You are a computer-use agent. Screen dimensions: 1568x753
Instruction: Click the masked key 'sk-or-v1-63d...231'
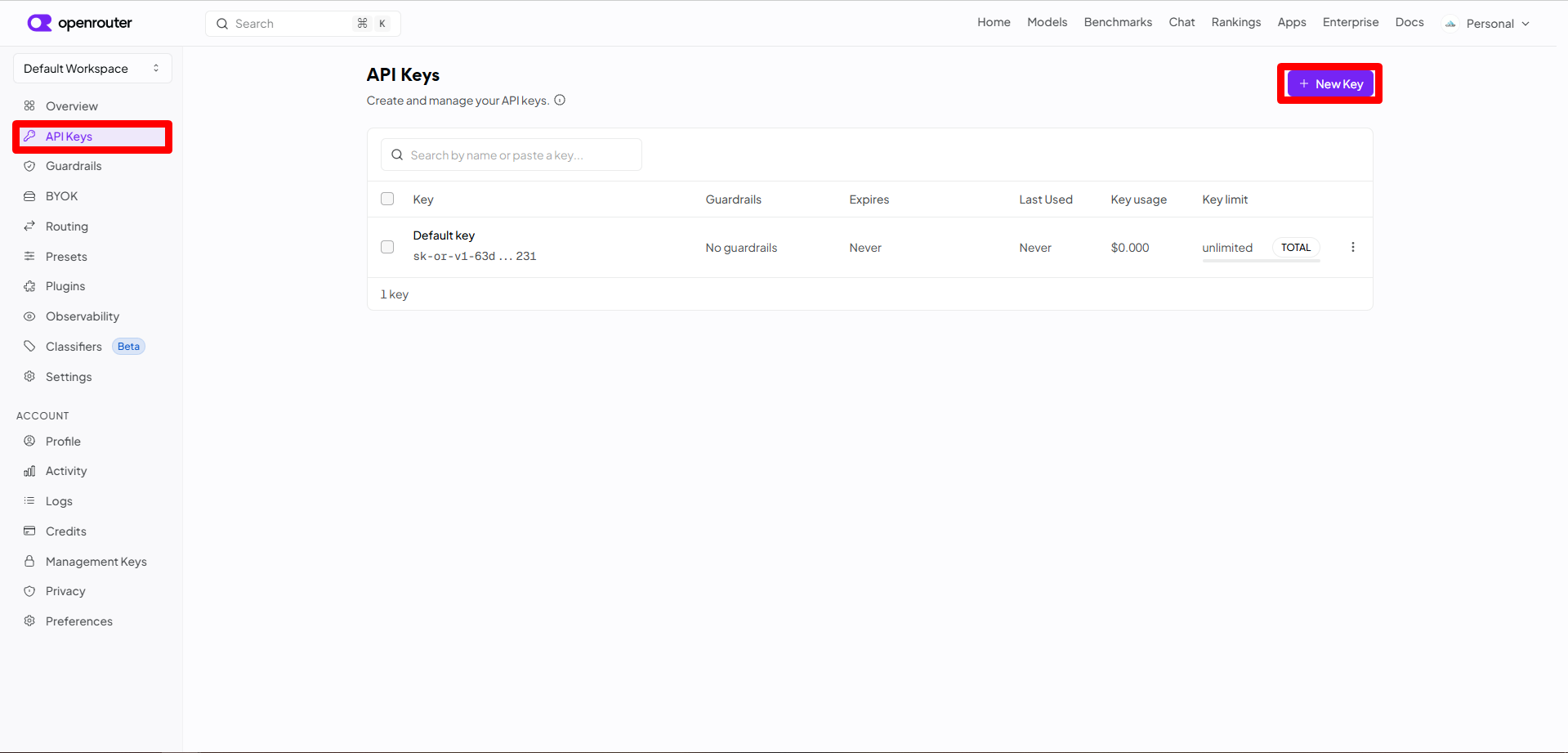(x=475, y=256)
